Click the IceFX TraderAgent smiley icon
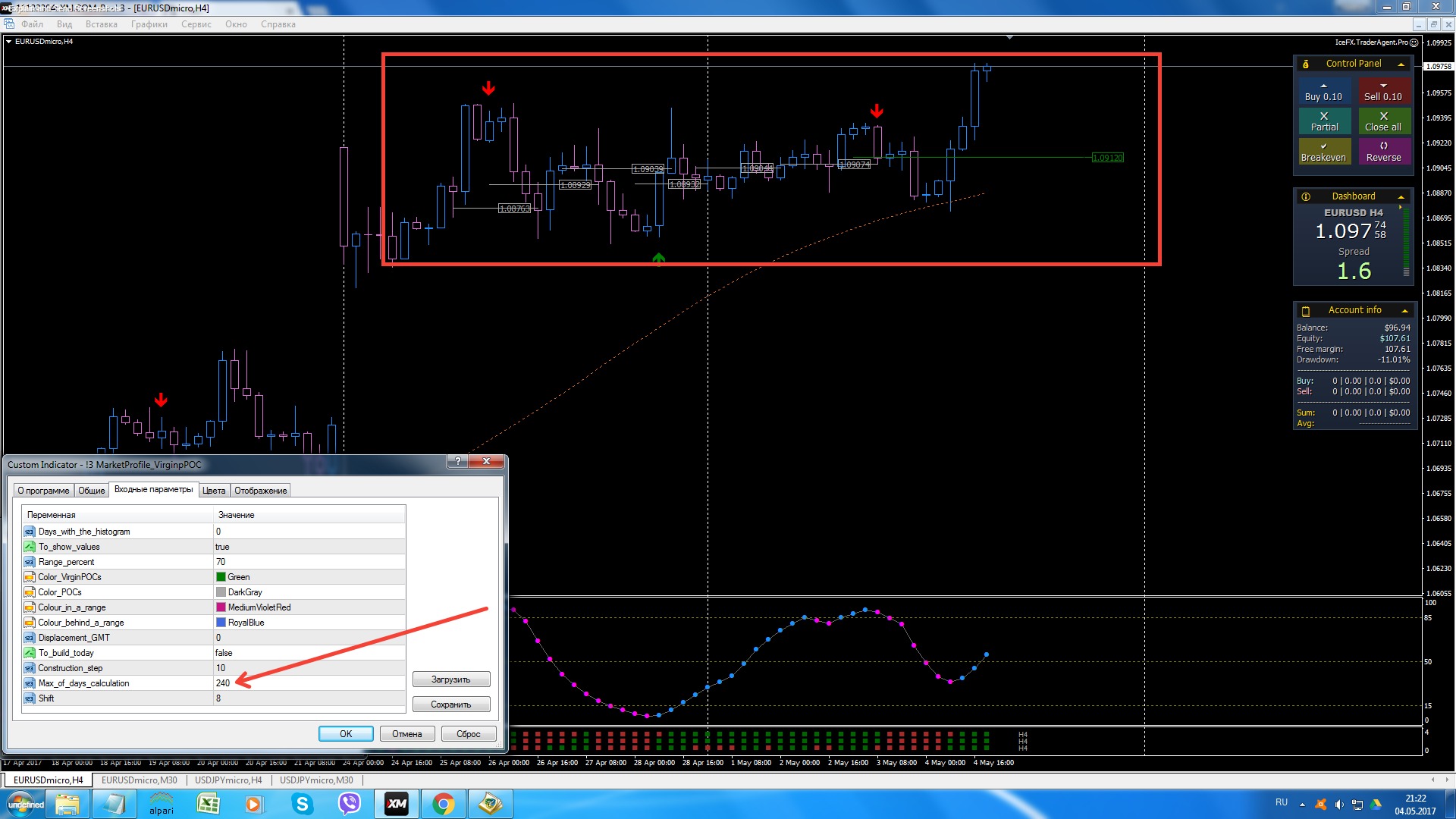1456x819 pixels. pos(1414,42)
